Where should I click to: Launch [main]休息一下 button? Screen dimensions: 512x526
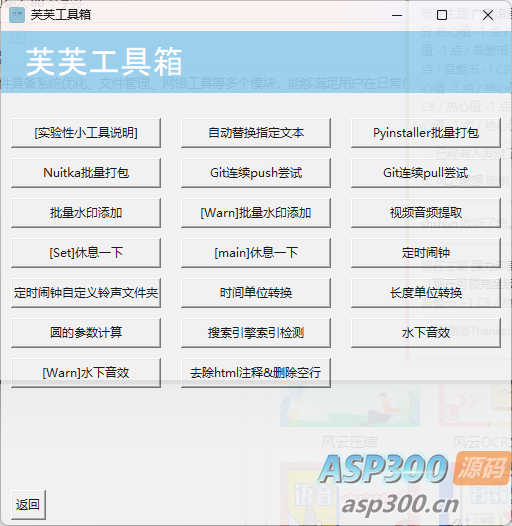click(256, 253)
